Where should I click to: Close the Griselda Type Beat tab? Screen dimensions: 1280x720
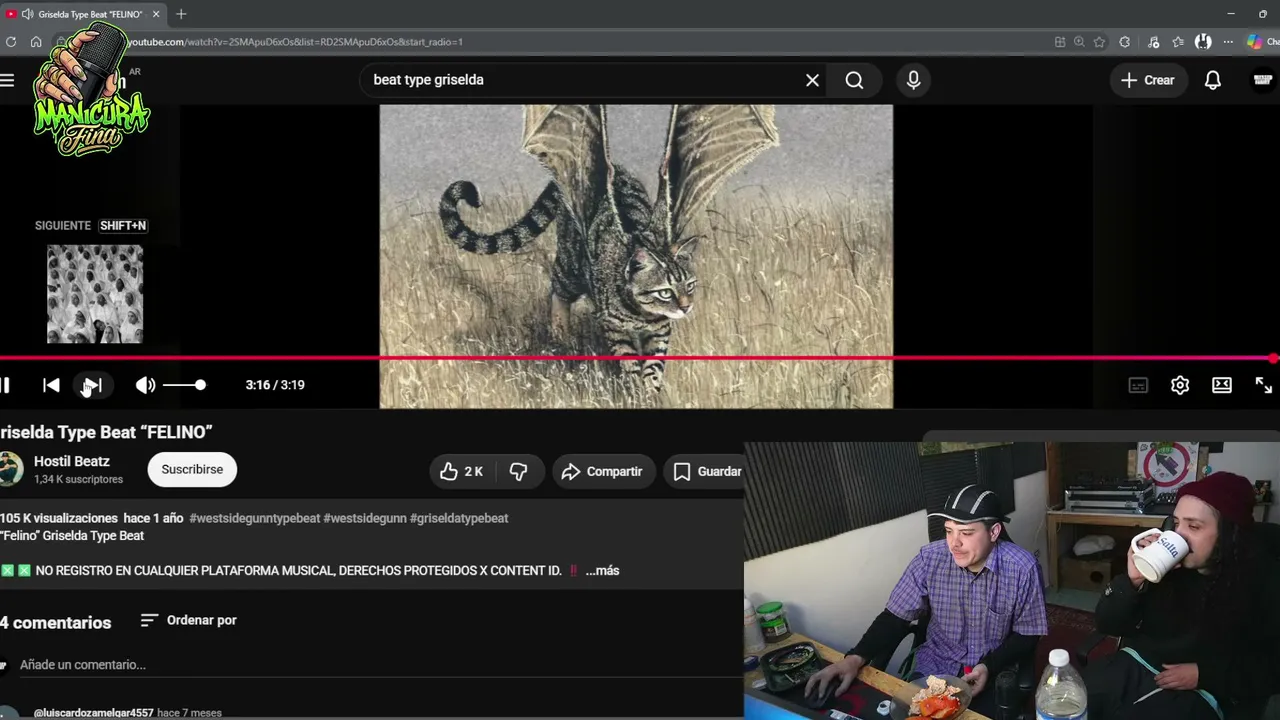pos(156,14)
